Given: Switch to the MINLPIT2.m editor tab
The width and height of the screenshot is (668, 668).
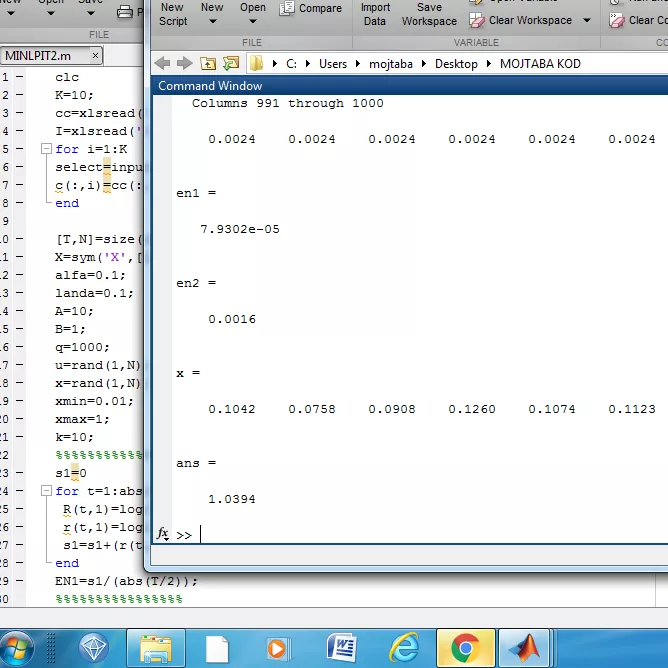Looking at the screenshot, I should tap(40, 55).
